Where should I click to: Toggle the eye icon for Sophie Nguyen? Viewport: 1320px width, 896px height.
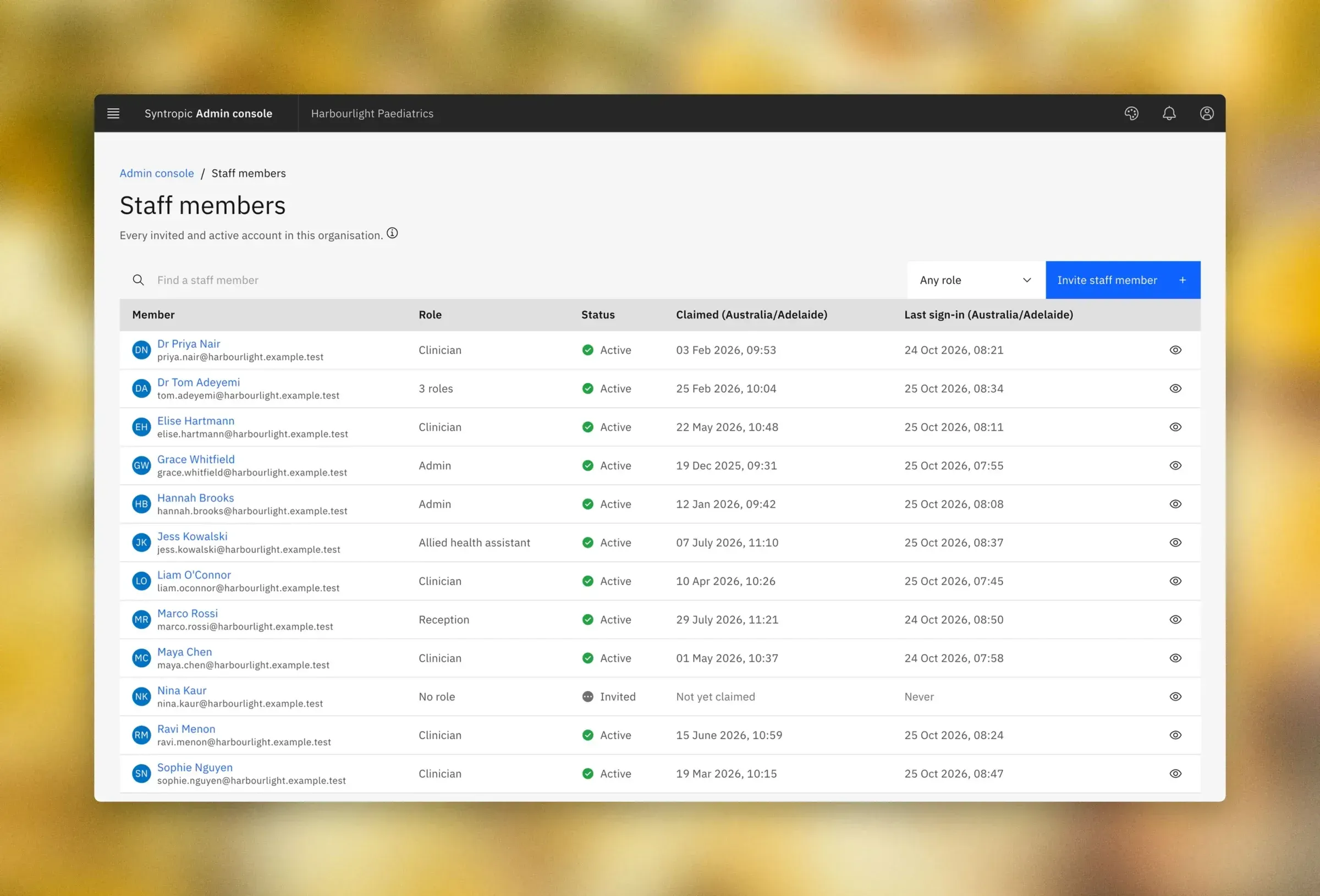pyautogui.click(x=1175, y=774)
